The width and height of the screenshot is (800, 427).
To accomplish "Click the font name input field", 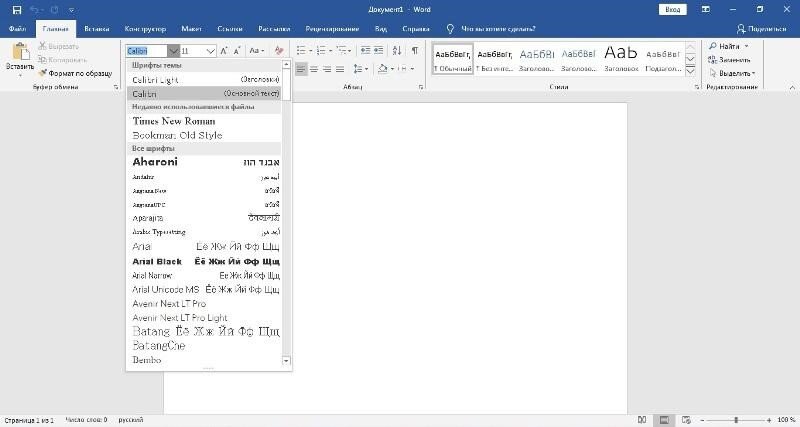I will (146, 51).
